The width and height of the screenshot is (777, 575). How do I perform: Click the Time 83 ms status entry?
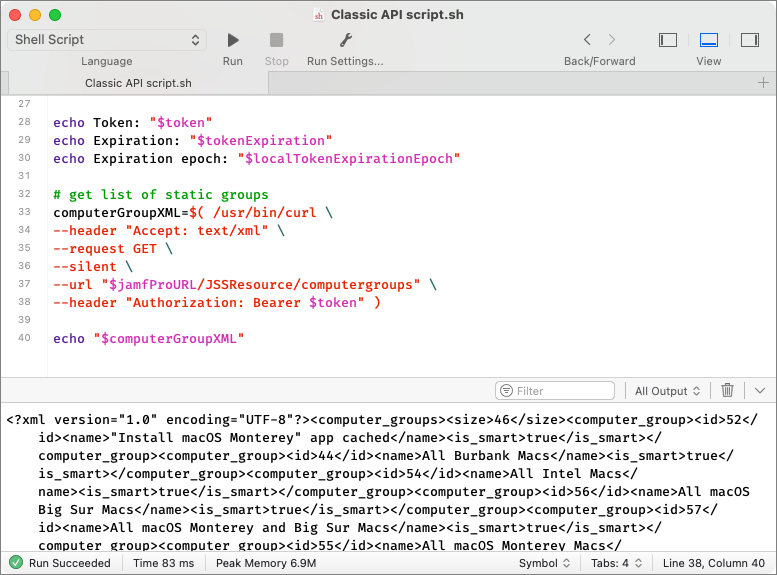point(164,563)
